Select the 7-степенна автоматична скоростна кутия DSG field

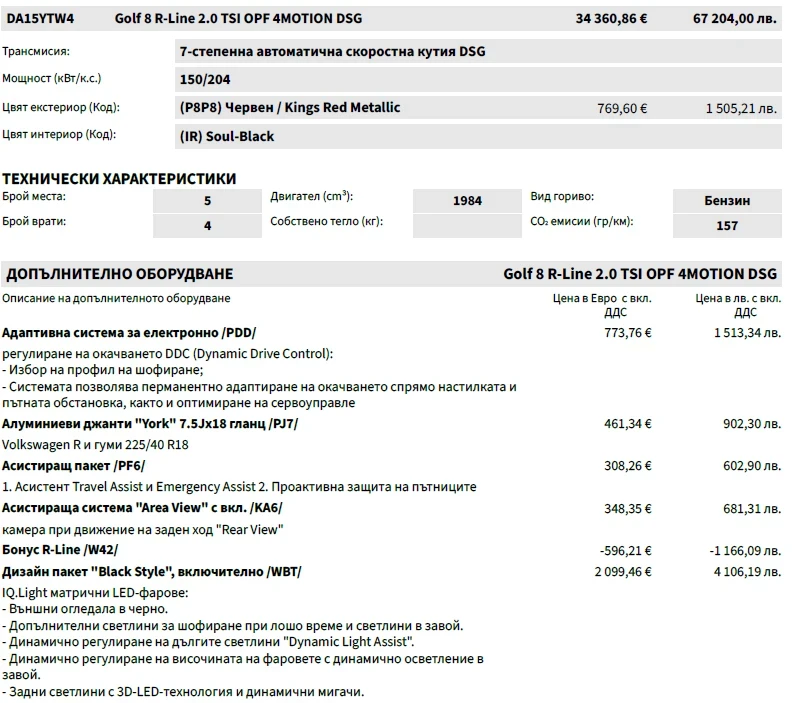(x=478, y=51)
